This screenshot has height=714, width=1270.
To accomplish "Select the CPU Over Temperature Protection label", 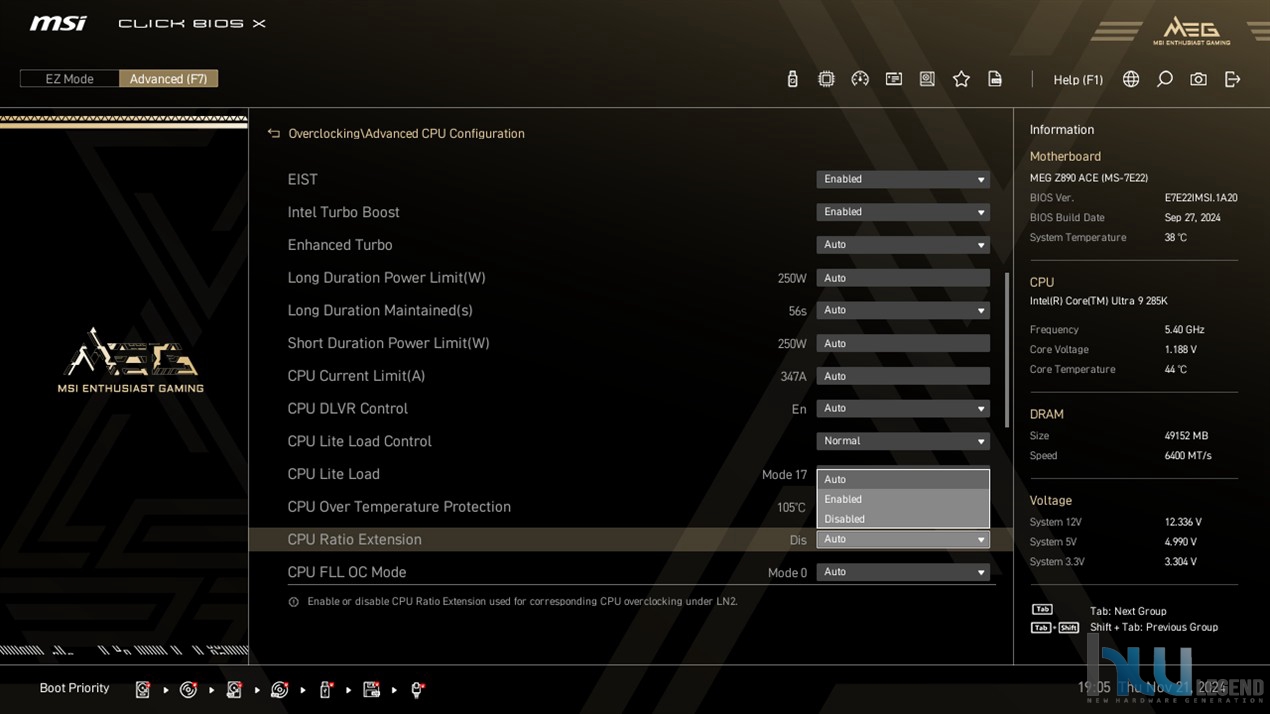I will click(x=399, y=507).
